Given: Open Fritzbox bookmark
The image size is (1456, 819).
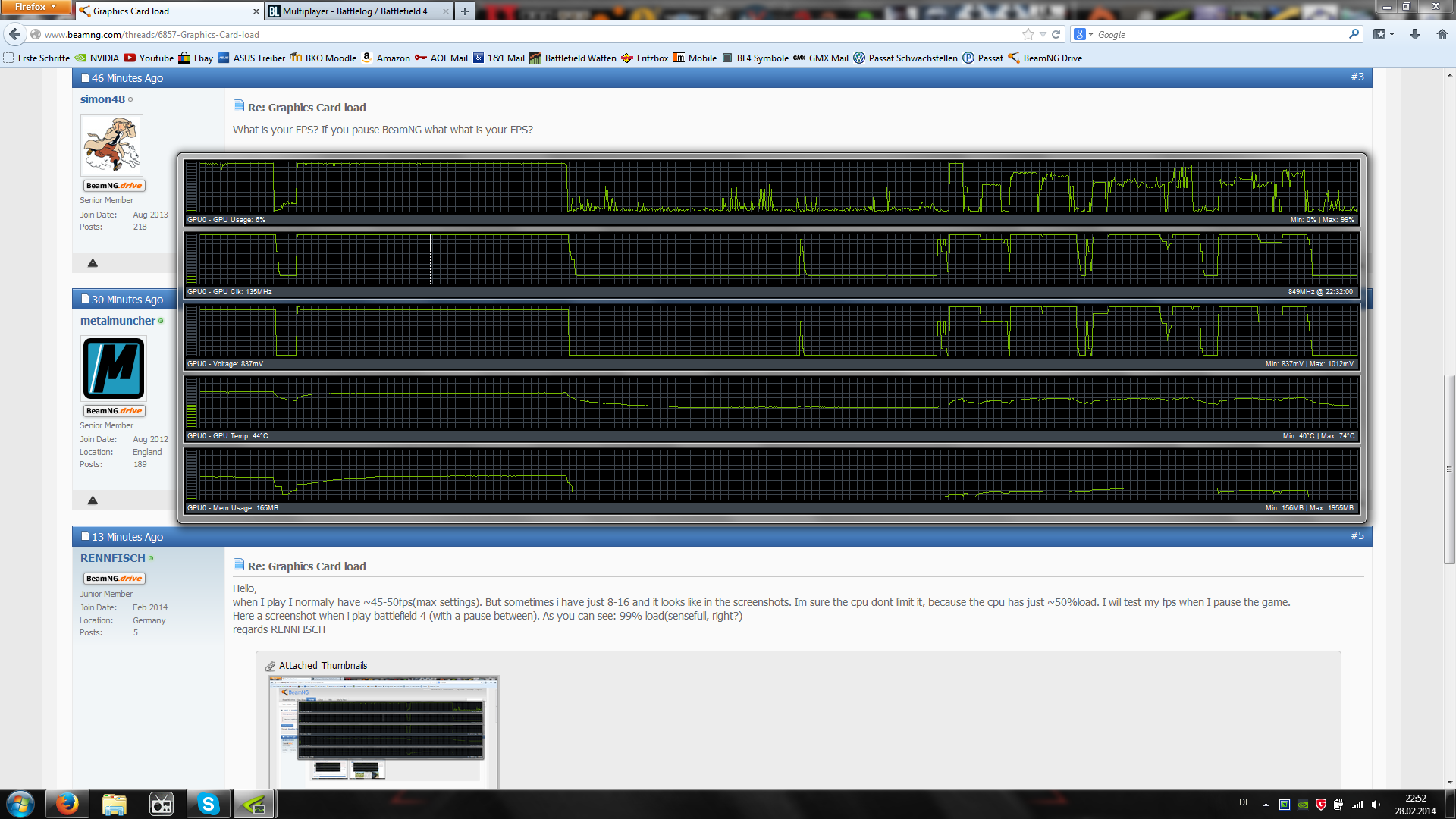Looking at the screenshot, I should tap(645, 58).
